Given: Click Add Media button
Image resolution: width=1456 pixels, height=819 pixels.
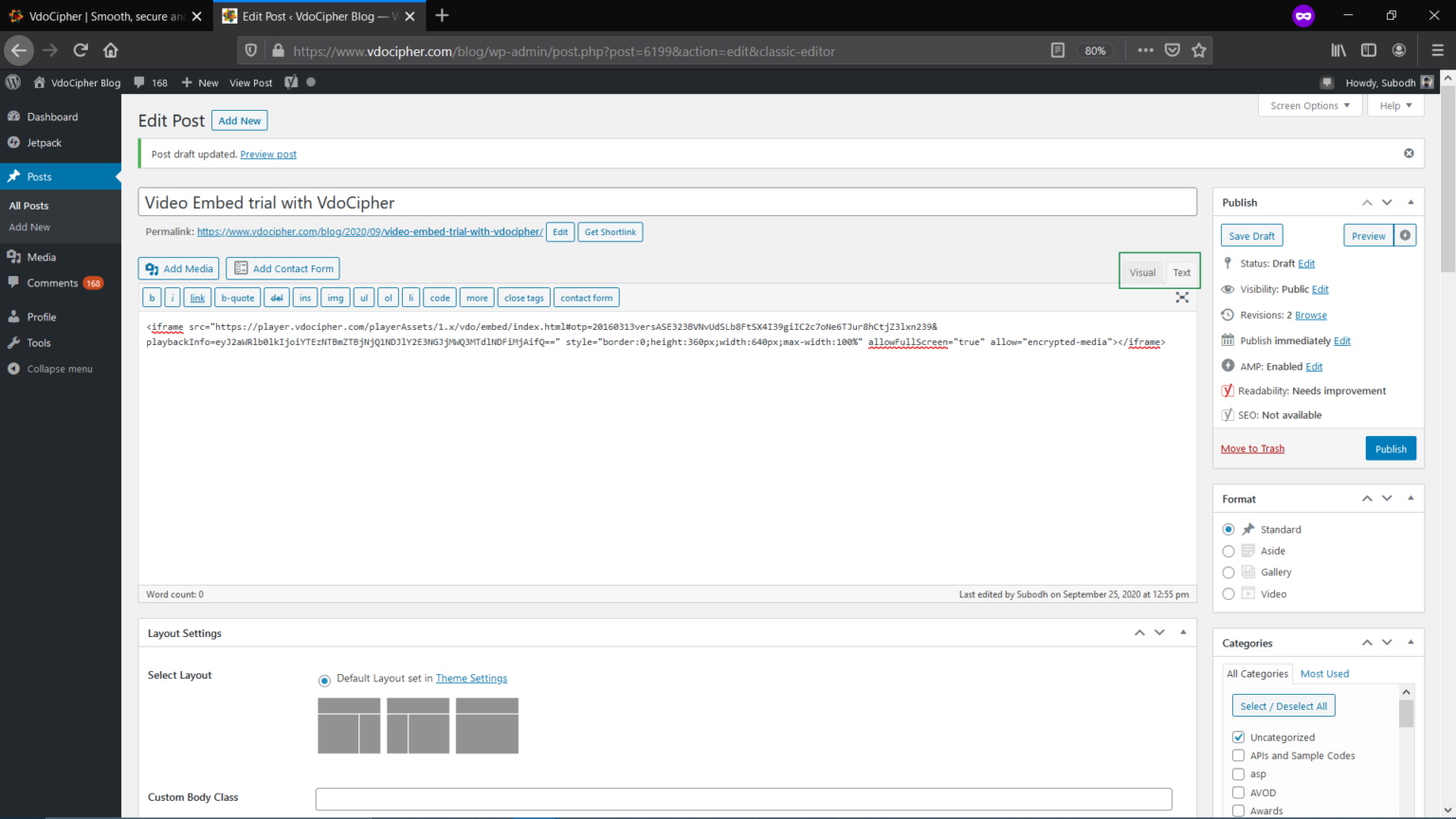Looking at the screenshot, I should (x=178, y=268).
